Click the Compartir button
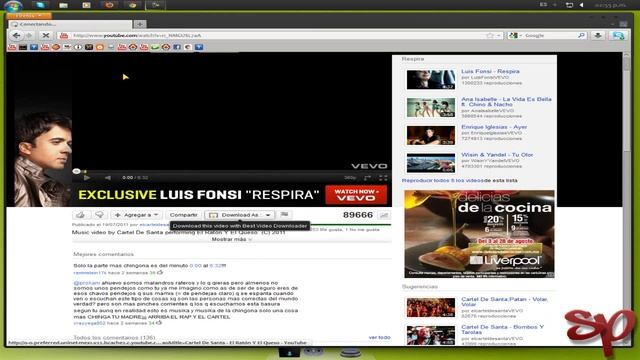Viewport: 640px width, 360px height. click(183, 215)
